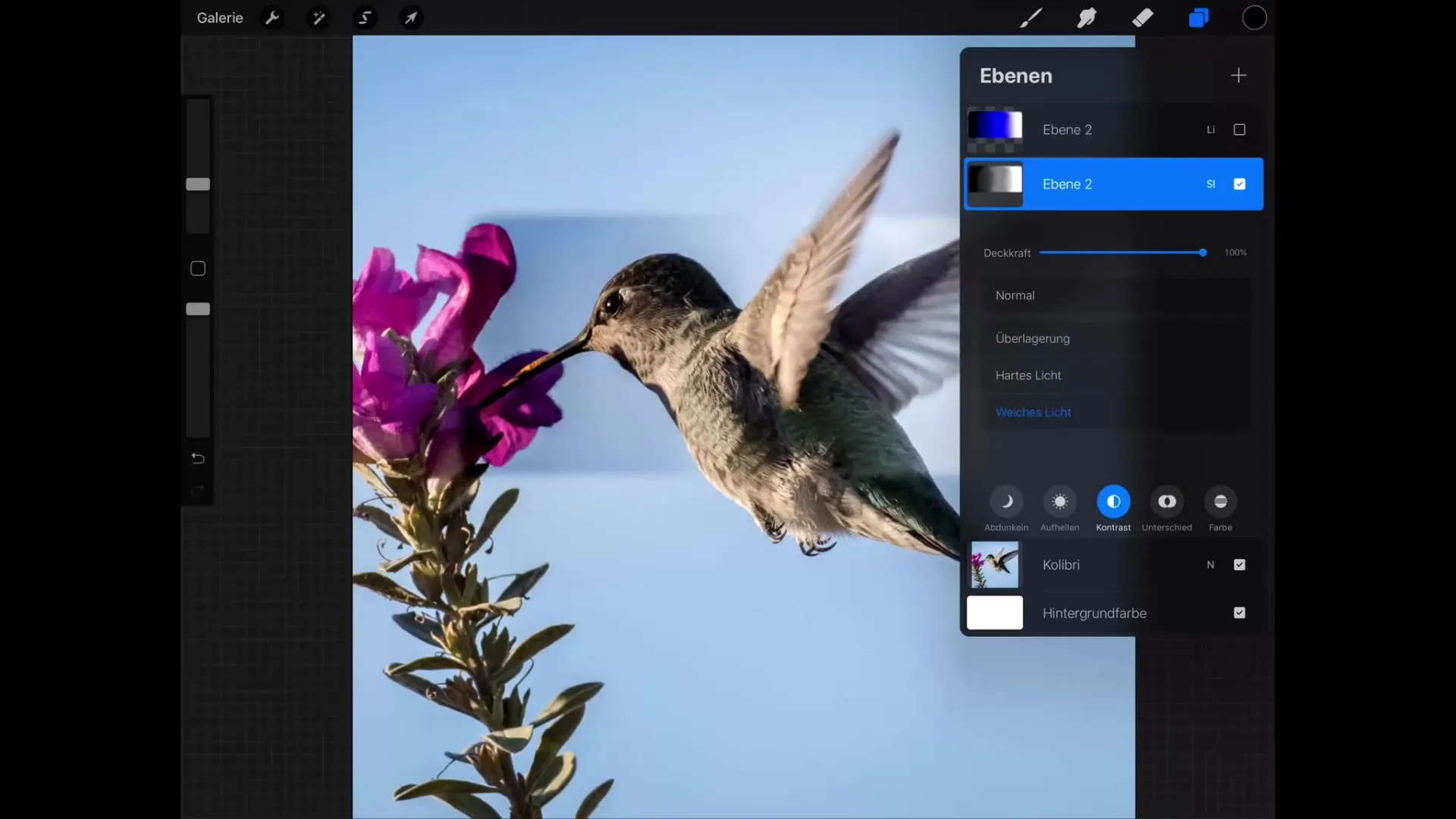The image size is (1456, 819).
Task: Switch to Farbe blend category
Action: coord(1220,509)
